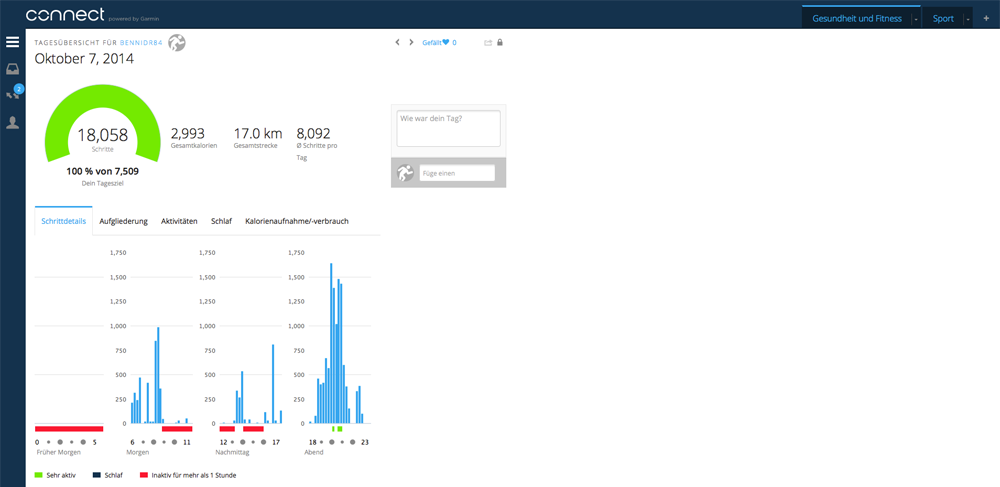Viewport: 1000px width, 487px height.
Task: Add a new dashboard tab with plus
Action: [985, 18]
